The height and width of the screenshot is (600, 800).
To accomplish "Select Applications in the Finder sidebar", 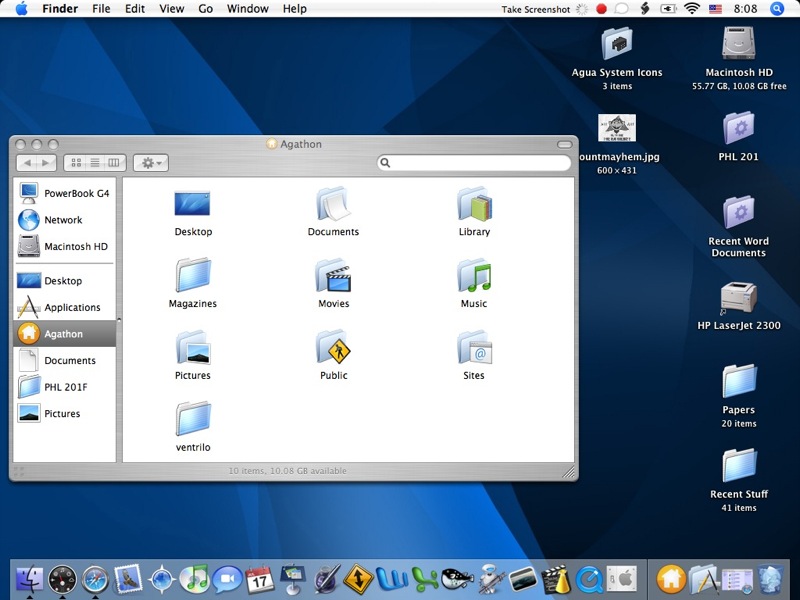I will pos(72,307).
